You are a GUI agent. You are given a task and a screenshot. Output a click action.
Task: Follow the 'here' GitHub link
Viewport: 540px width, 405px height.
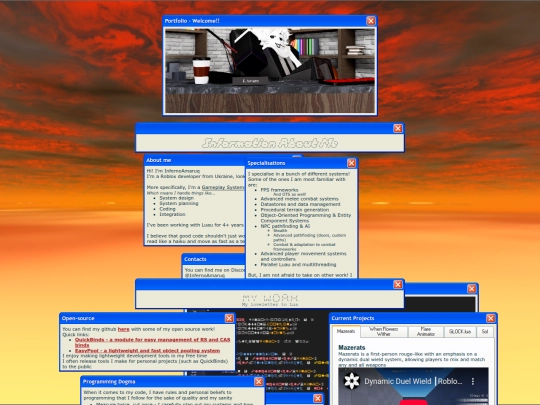pyautogui.click(x=124, y=329)
